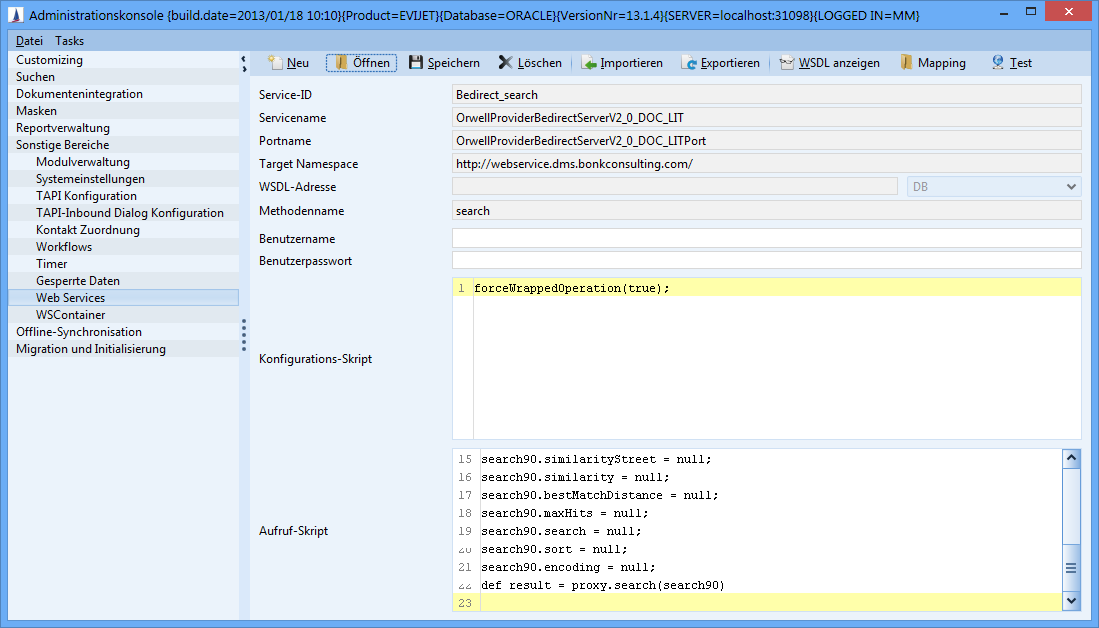Open the Tasks menu
Viewport: 1099px width, 628px height.
(70, 41)
